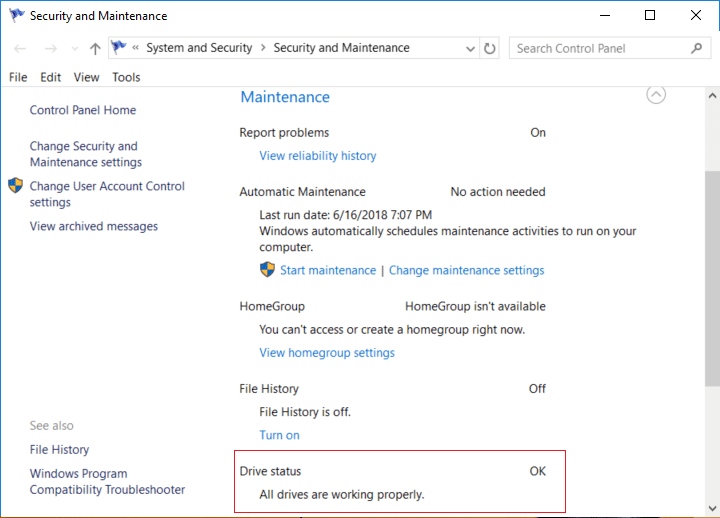
Task: Open Windows Program Compatibility Troubleshooter
Action: (107, 481)
